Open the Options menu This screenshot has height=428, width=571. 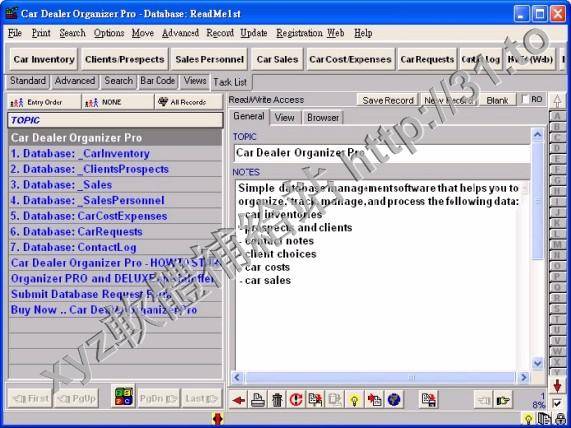click(109, 33)
